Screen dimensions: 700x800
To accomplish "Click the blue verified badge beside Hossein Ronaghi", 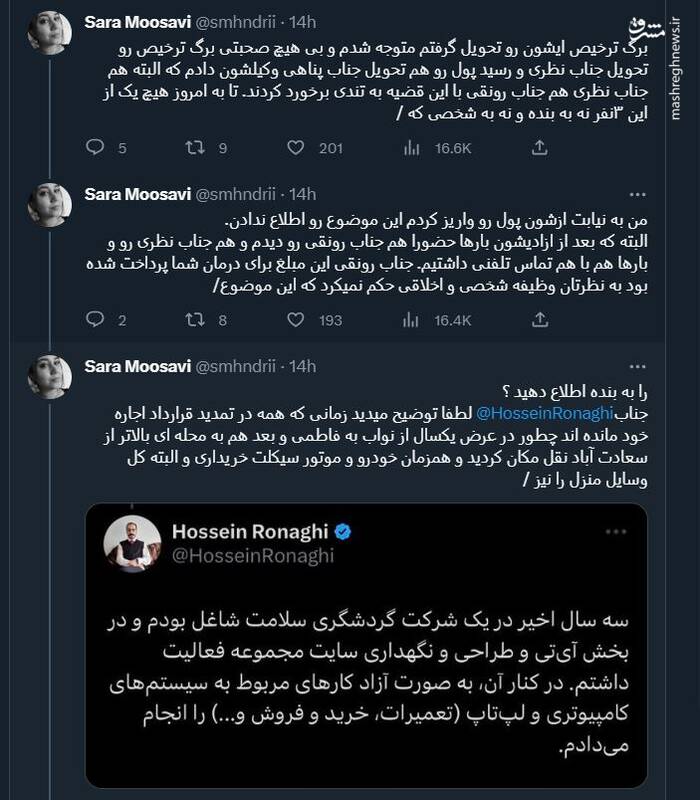I will pos(341,533).
